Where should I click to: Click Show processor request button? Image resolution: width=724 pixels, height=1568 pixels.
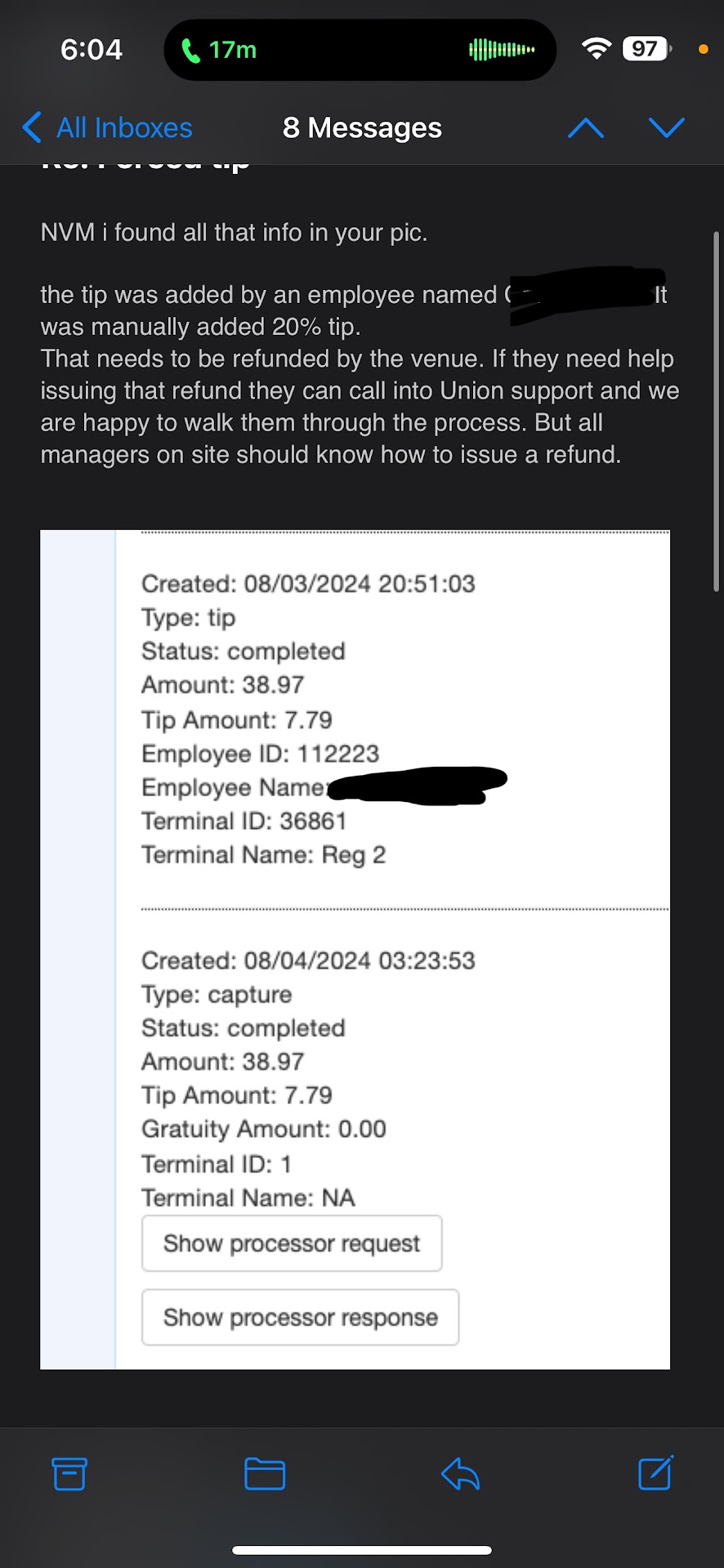(292, 1243)
